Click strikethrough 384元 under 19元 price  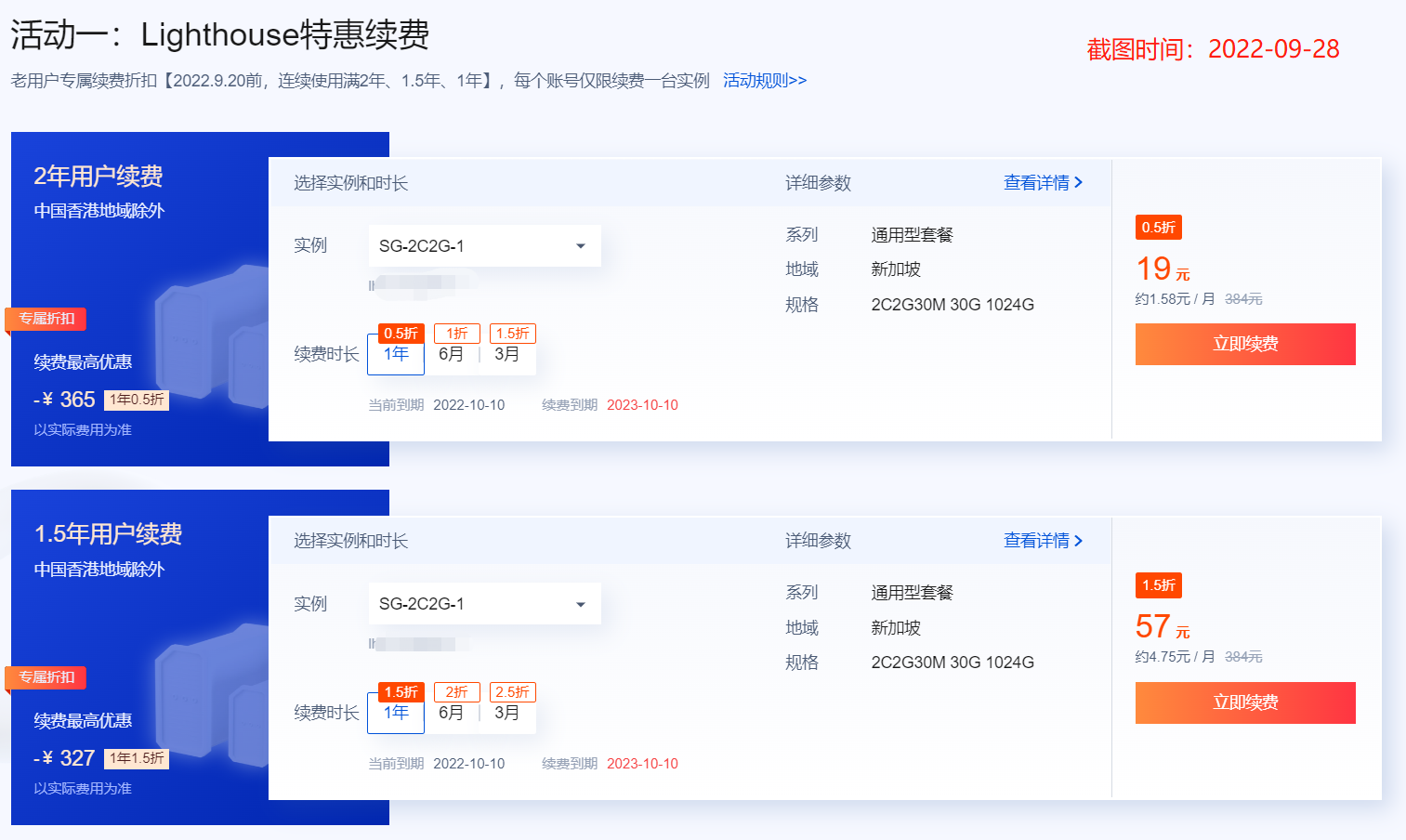click(1243, 299)
